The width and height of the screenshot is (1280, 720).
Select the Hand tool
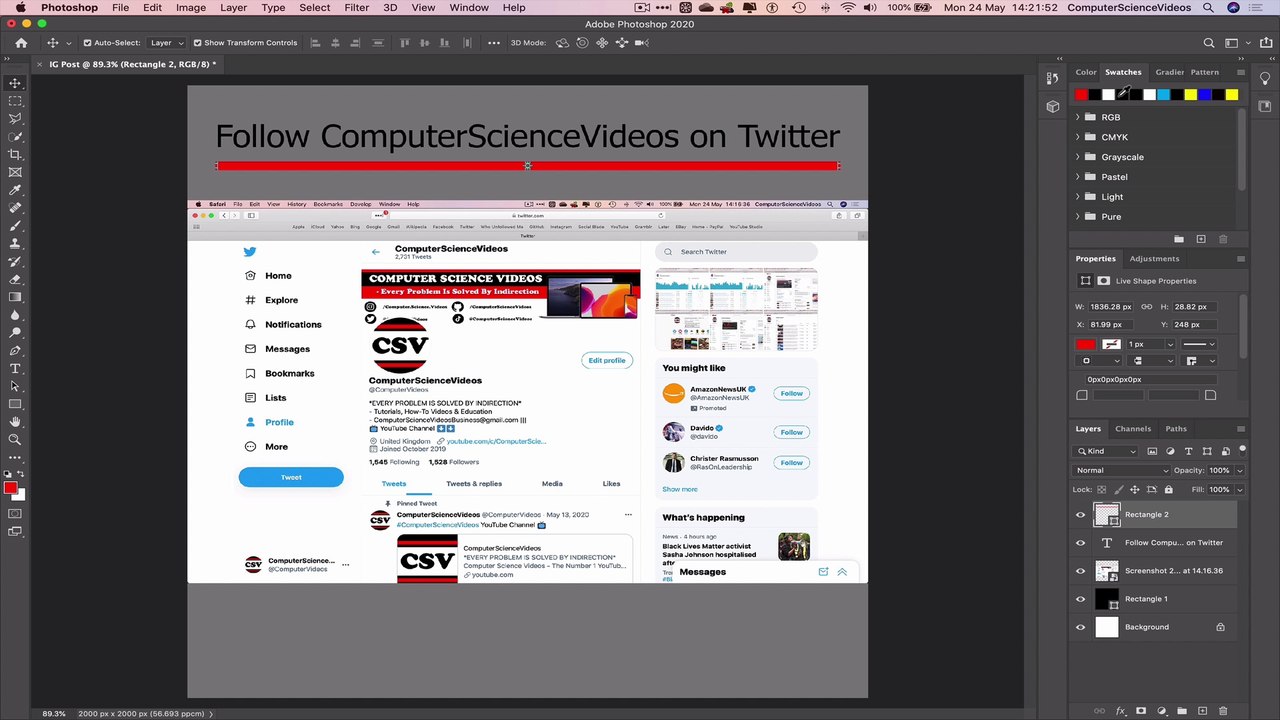[15, 422]
